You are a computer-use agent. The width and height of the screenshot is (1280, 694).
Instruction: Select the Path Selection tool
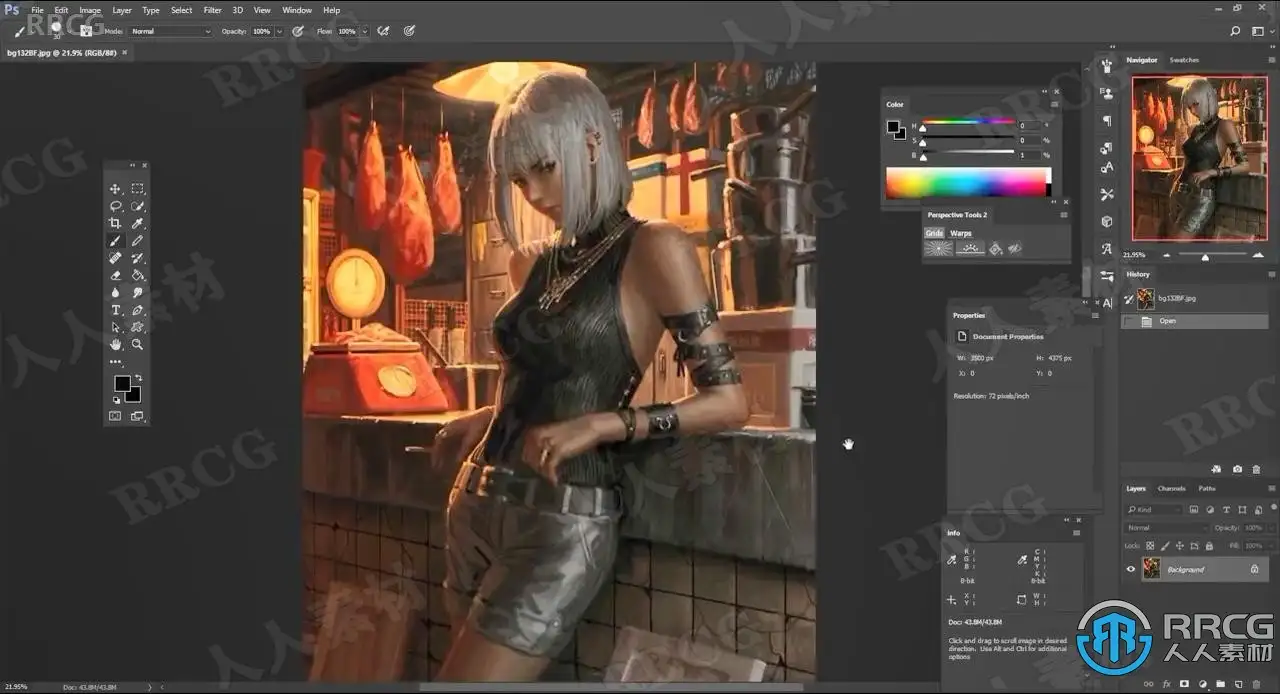pos(115,327)
